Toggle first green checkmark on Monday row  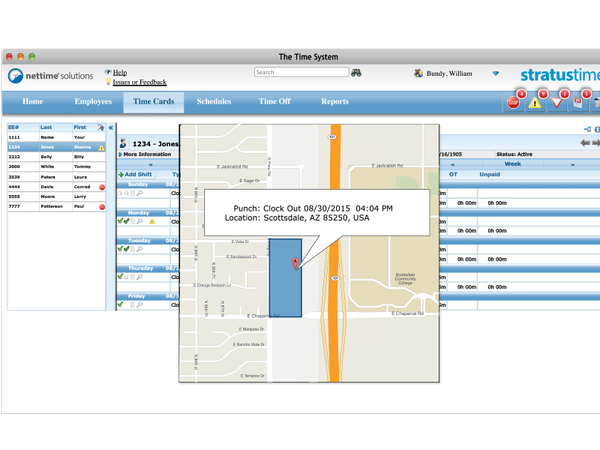click(x=120, y=221)
